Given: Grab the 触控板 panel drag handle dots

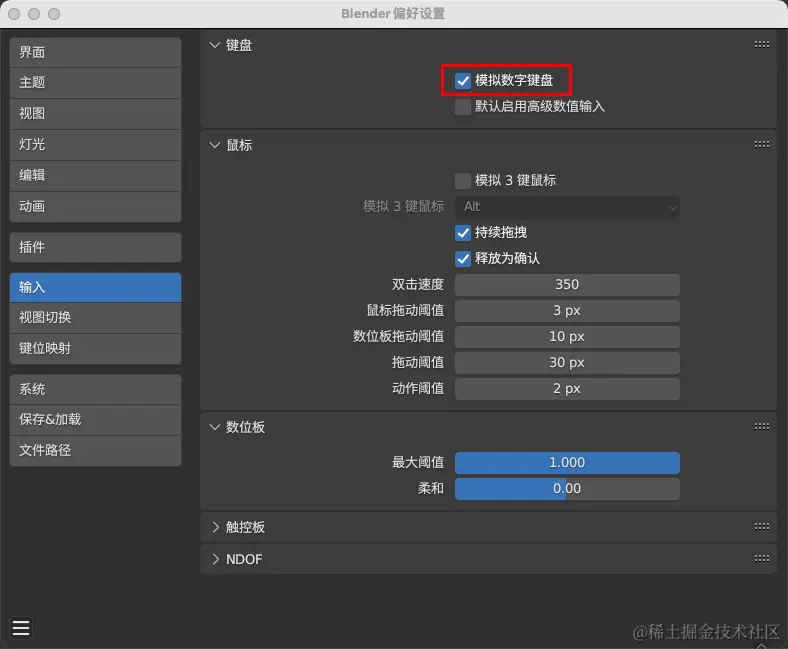Looking at the screenshot, I should coord(761,526).
